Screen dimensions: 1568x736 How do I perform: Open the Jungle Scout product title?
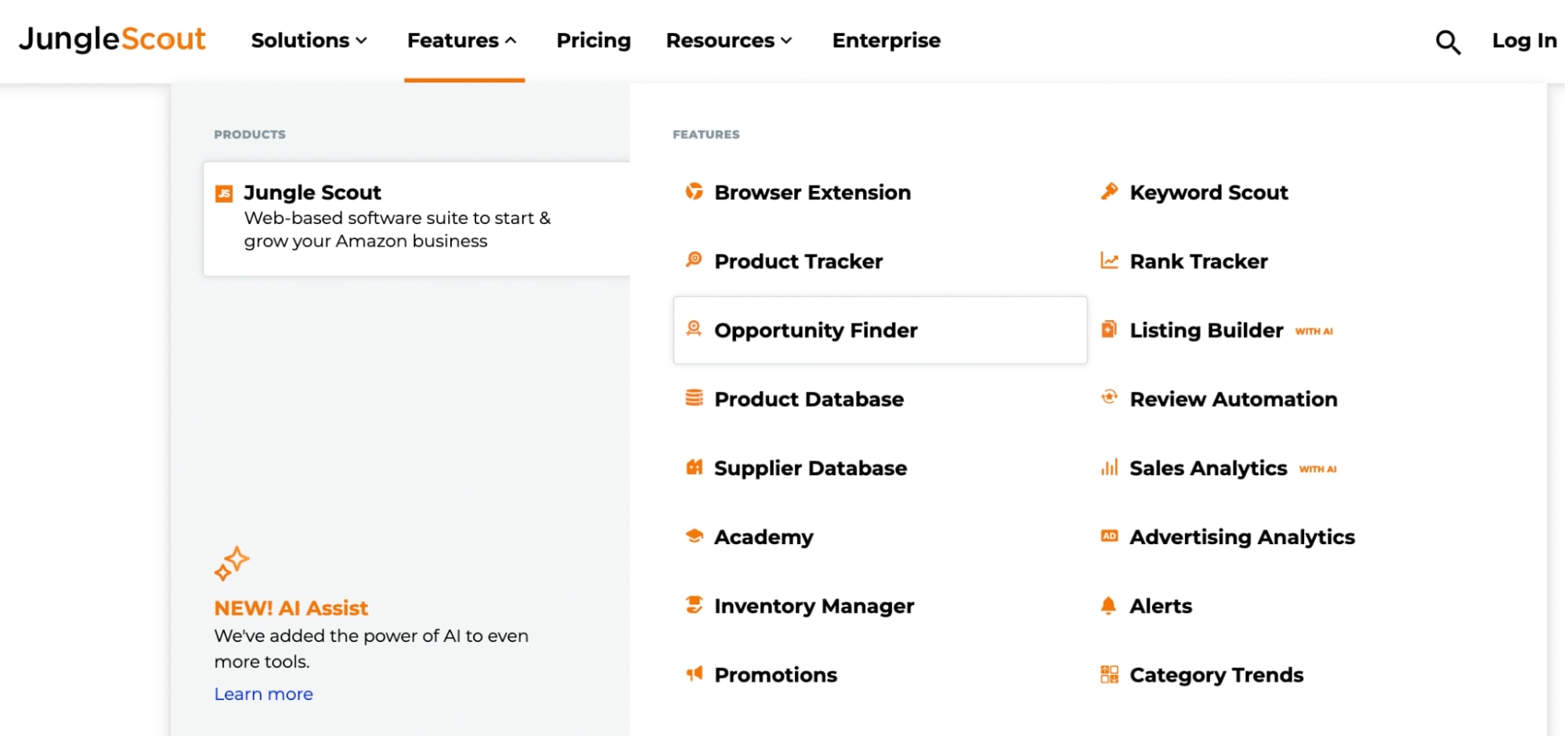312,192
